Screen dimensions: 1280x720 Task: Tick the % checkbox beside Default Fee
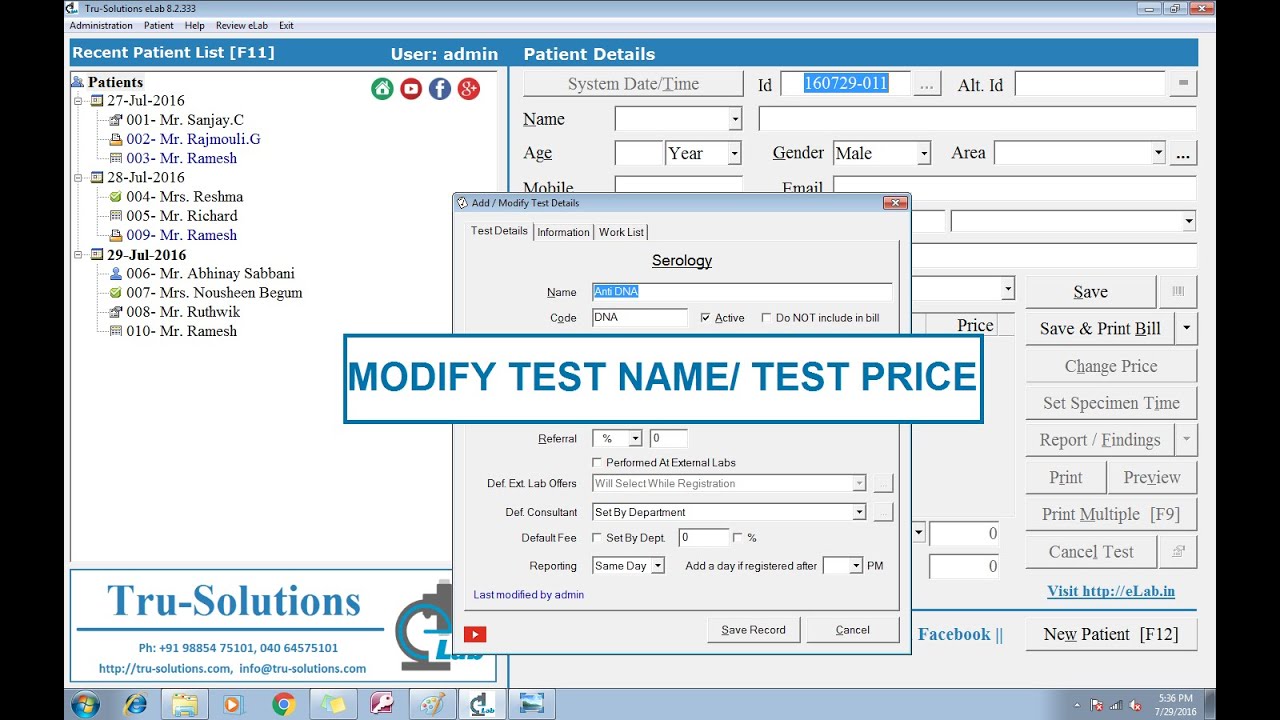738,538
